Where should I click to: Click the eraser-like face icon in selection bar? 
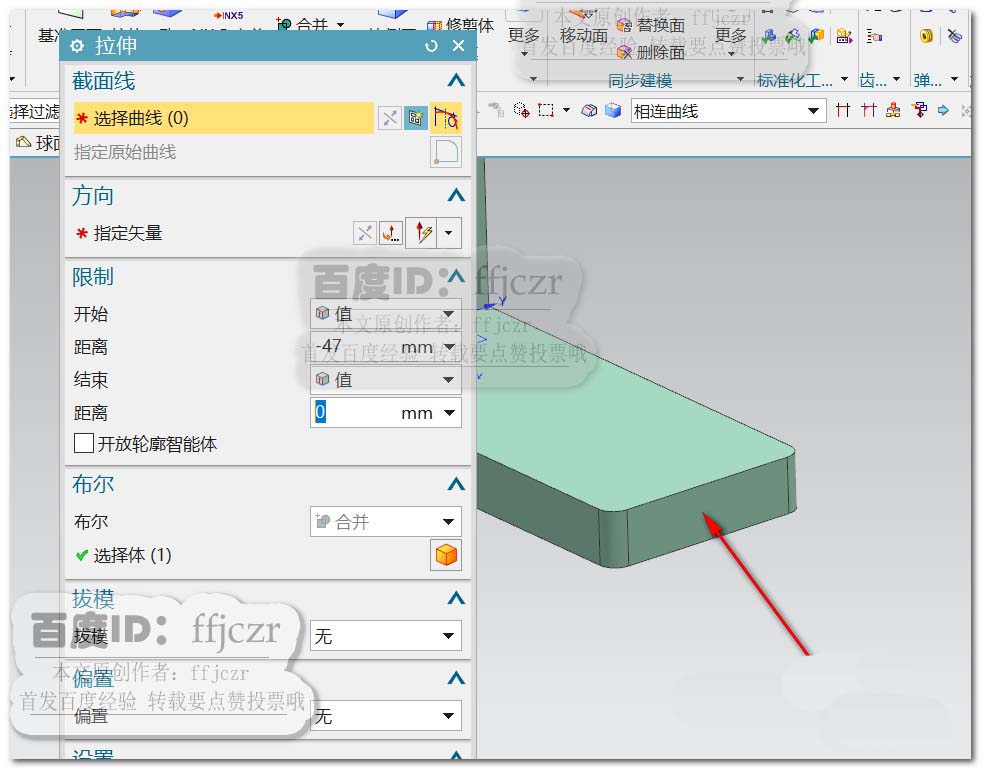(589, 111)
